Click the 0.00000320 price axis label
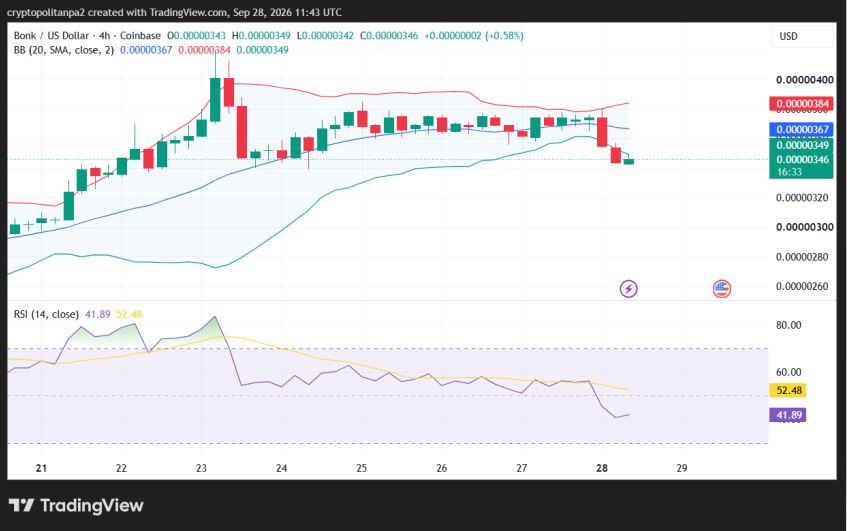This screenshot has width=847, height=531. tap(802, 198)
